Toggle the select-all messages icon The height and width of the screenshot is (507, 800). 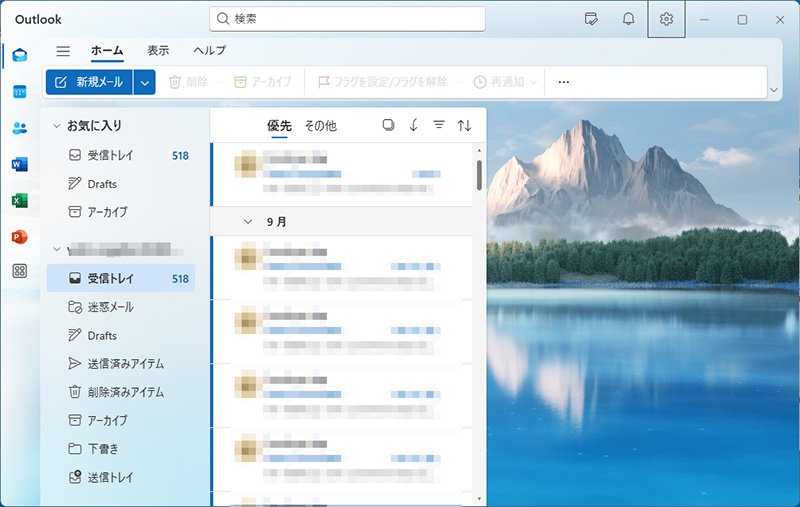tap(389, 125)
